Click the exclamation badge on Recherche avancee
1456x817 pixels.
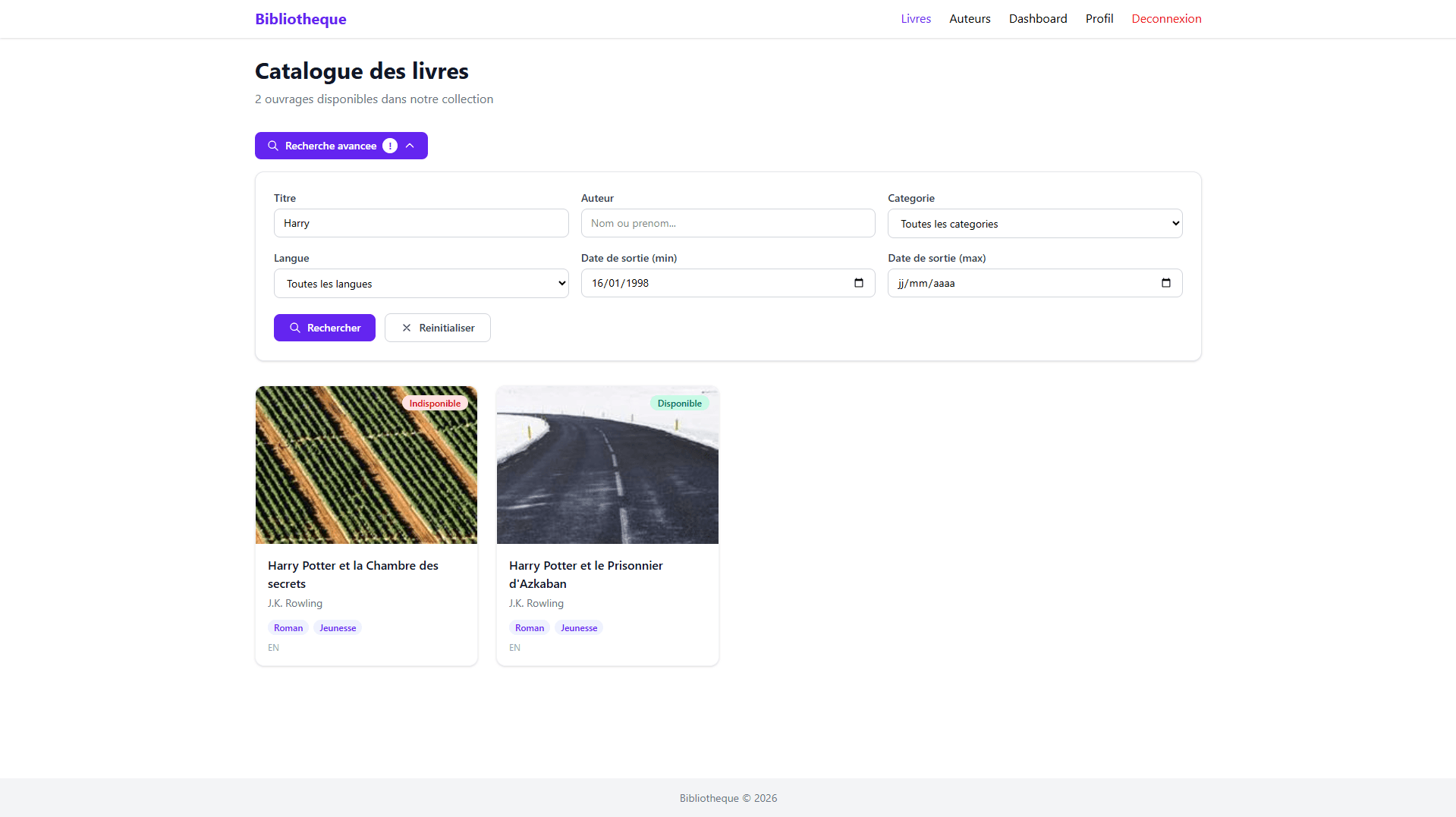click(390, 146)
